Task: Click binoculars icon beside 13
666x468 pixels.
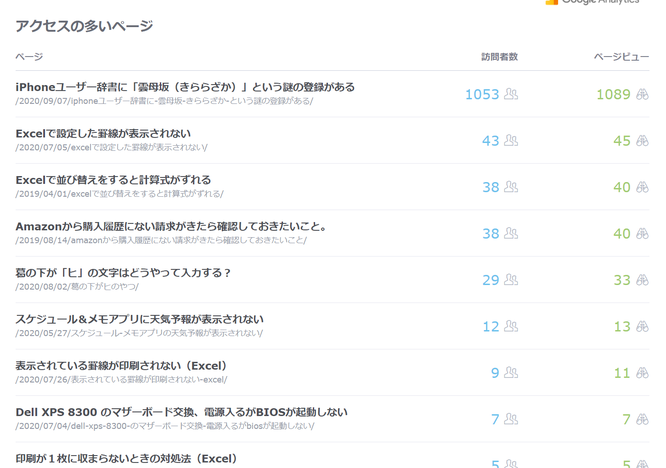Action: tap(642, 326)
